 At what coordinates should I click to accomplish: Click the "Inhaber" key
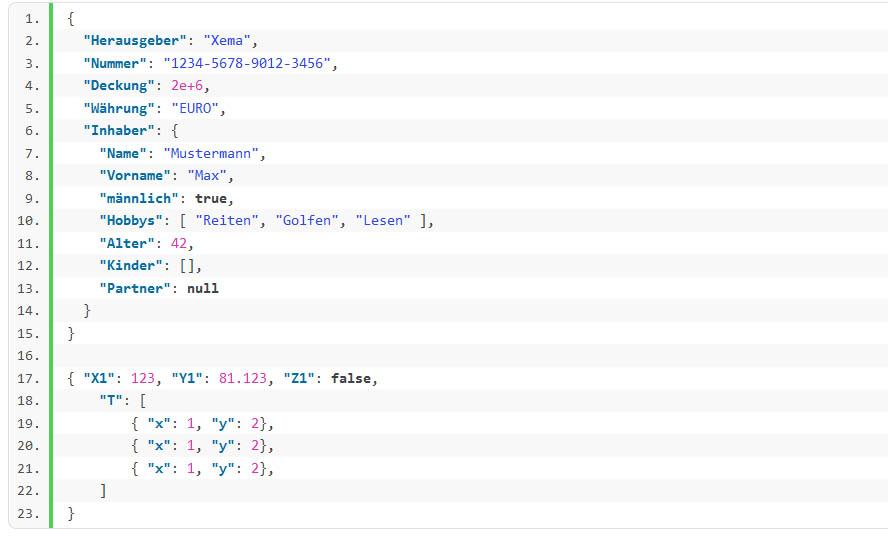(119, 131)
